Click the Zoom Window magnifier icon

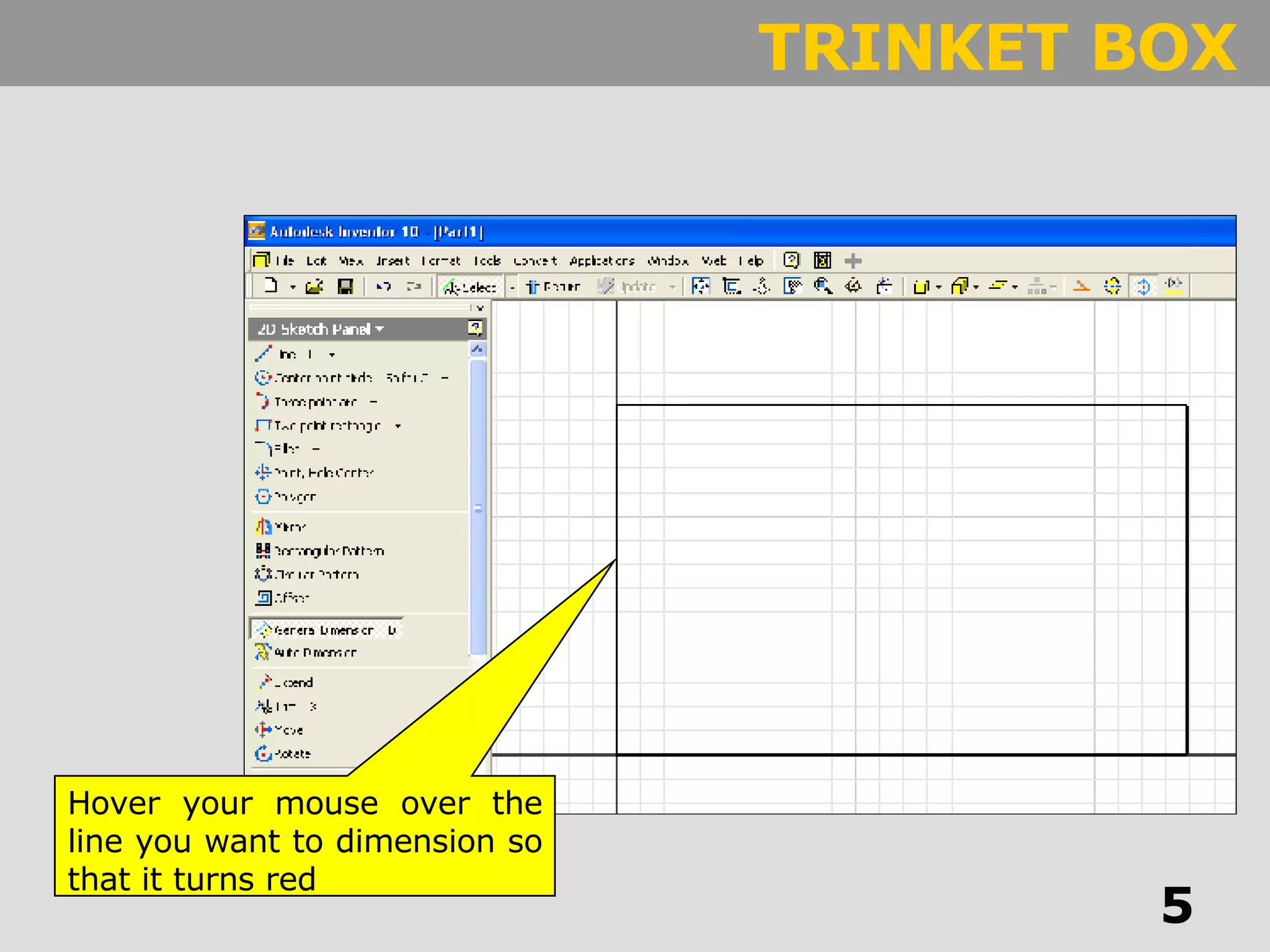823,286
